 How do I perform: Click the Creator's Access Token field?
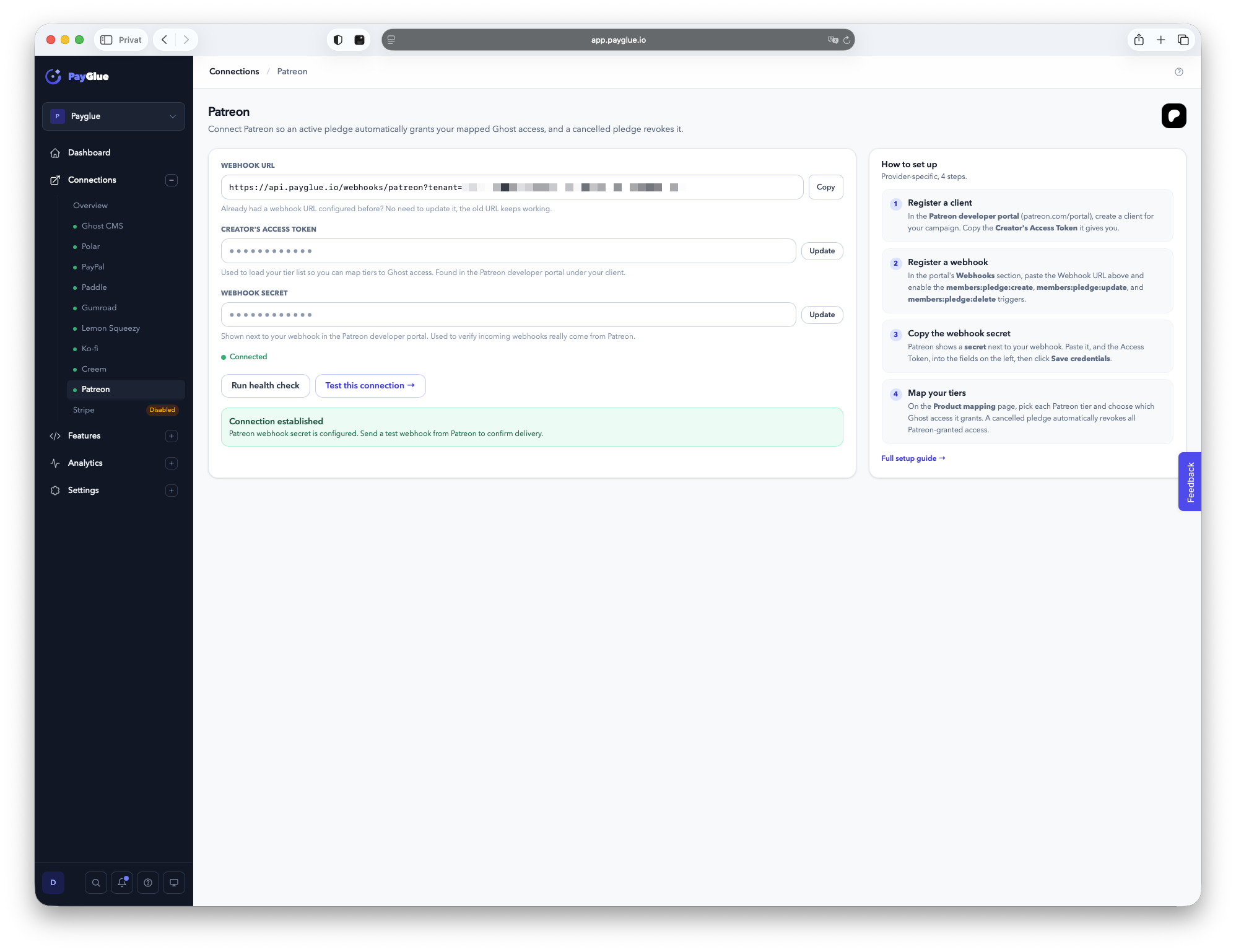tap(508, 251)
